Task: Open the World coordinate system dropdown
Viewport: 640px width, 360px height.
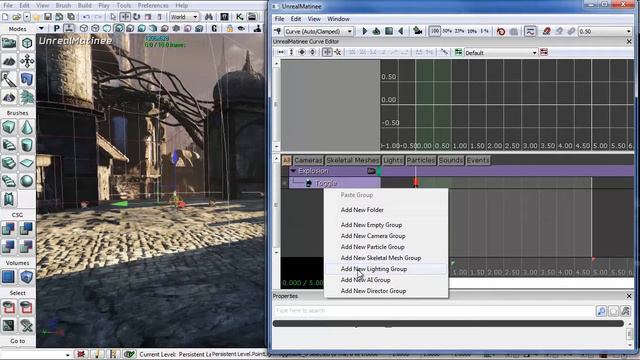Action: (x=184, y=17)
